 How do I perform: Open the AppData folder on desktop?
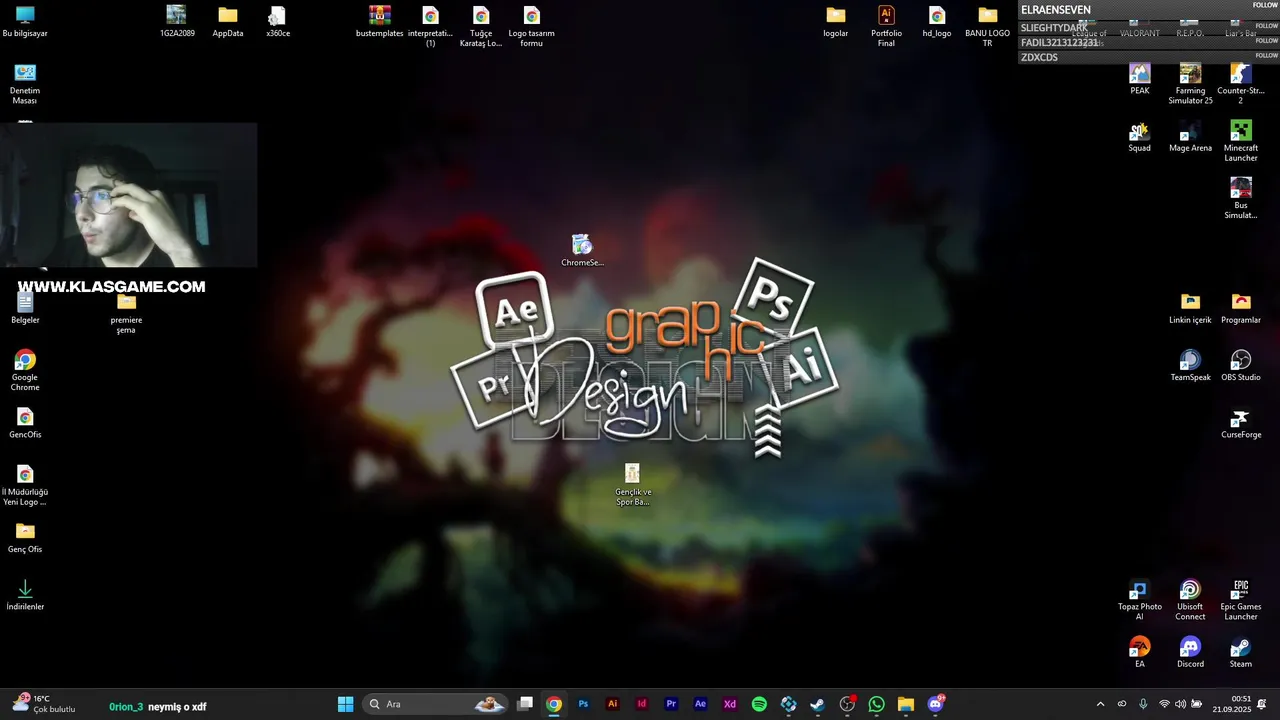coord(228,21)
